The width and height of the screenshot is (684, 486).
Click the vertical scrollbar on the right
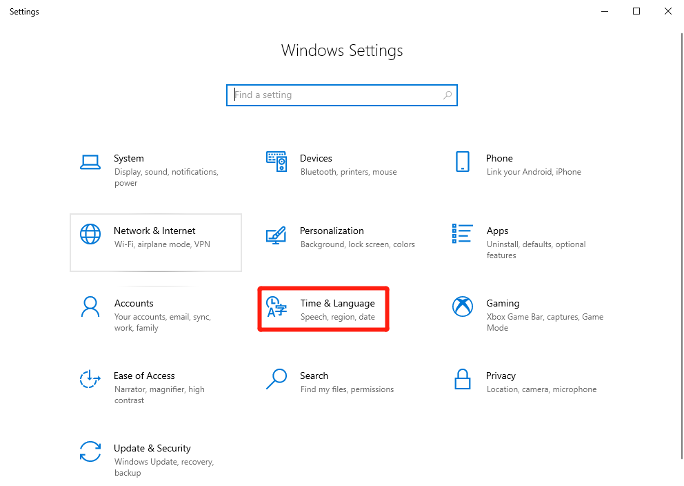[682, 246]
